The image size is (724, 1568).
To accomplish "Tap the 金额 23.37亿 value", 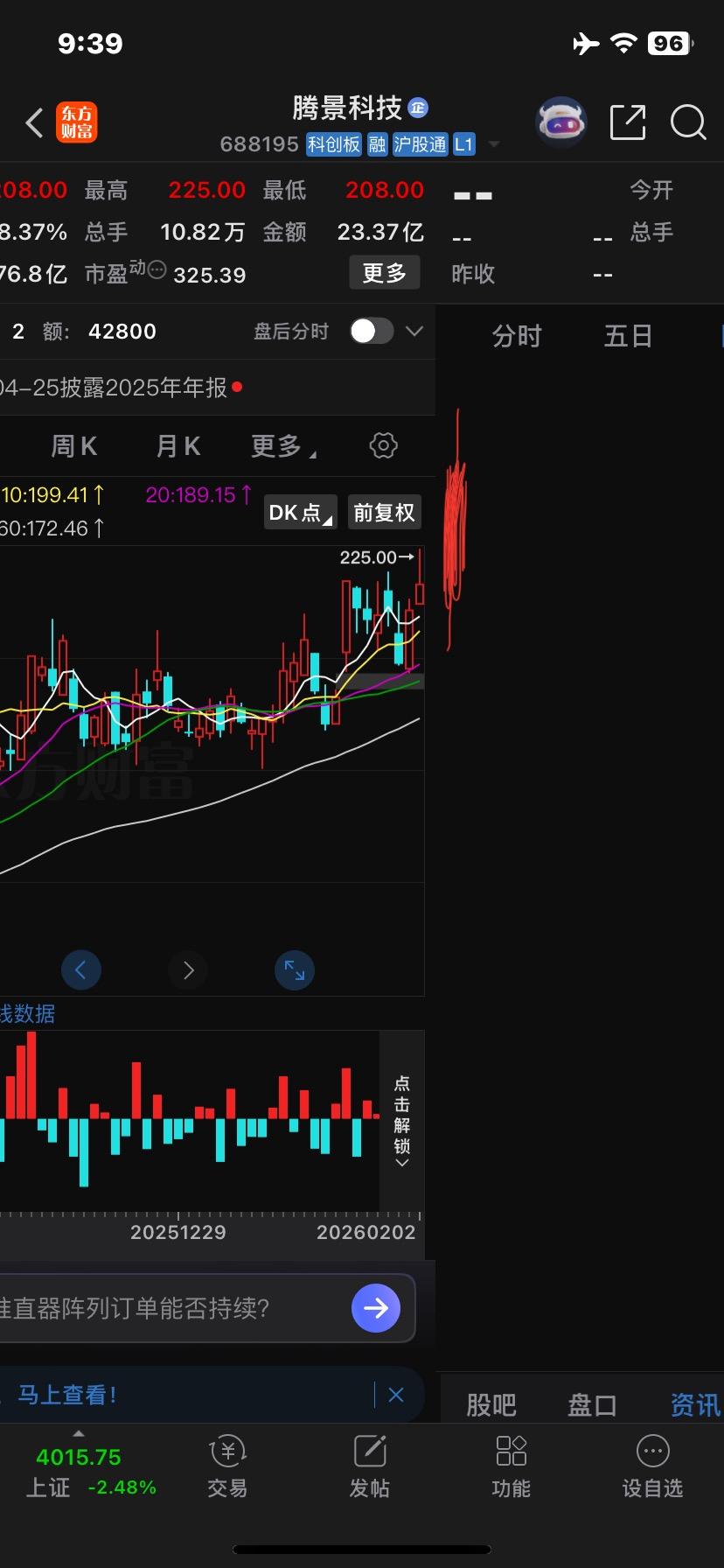I will click(381, 232).
